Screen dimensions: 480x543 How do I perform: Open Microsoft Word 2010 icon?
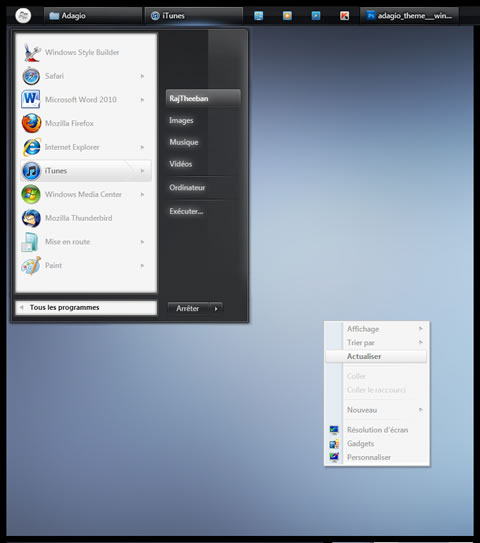point(31,99)
